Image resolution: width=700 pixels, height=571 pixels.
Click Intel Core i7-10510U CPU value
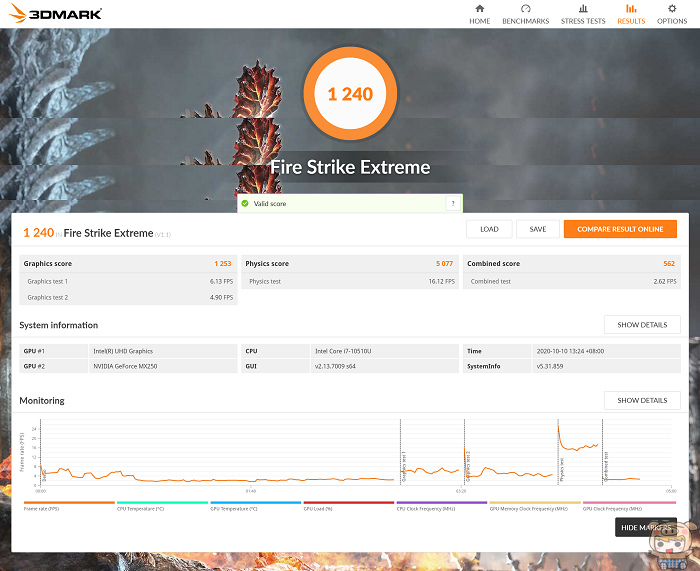click(343, 351)
